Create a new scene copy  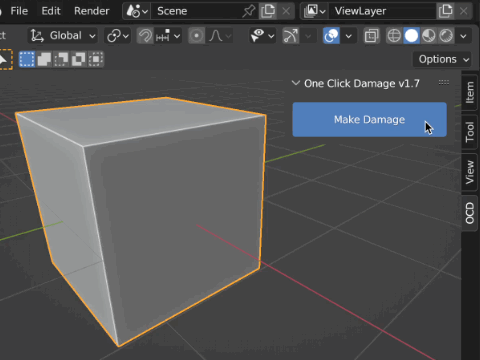tap(268, 11)
